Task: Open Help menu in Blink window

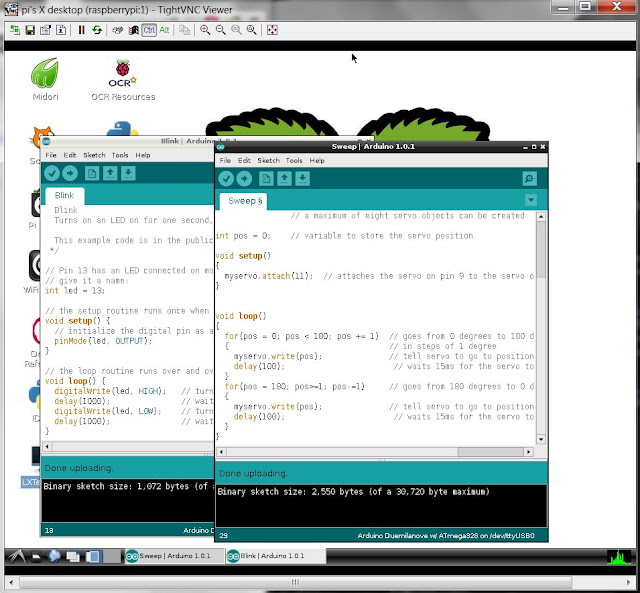Action: click(143, 155)
